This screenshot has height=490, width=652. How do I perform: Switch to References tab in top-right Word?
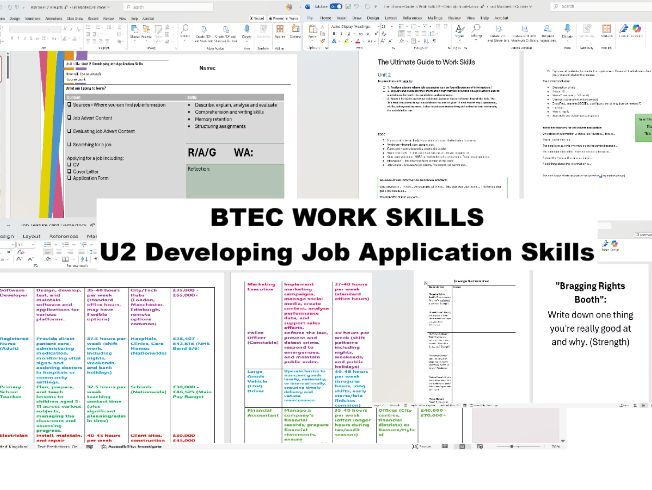(412, 18)
